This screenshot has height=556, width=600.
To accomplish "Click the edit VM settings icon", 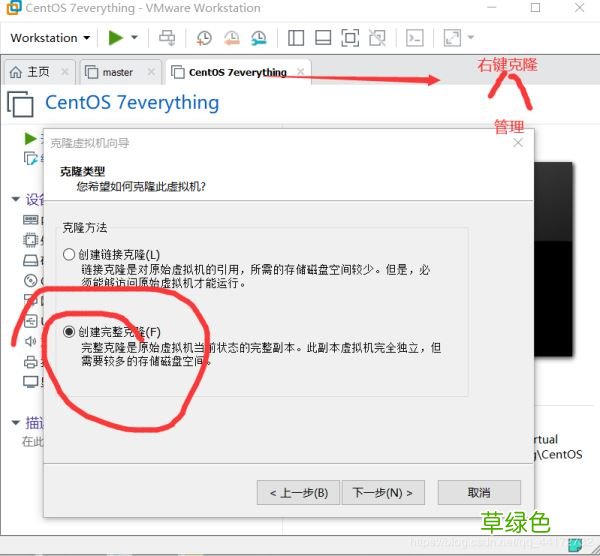I will point(31,158).
